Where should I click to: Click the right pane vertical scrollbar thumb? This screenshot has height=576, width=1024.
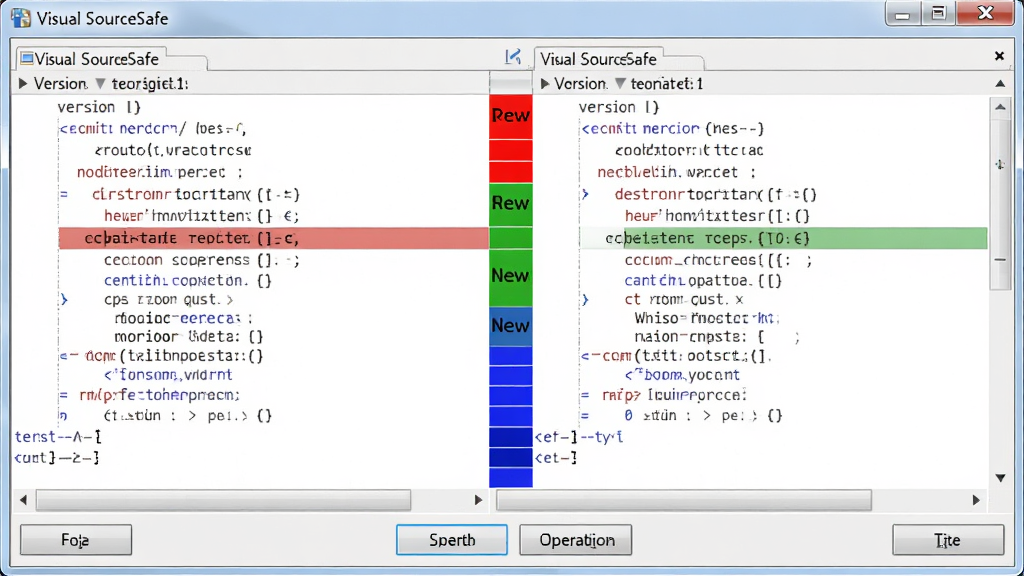(x=1000, y=202)
